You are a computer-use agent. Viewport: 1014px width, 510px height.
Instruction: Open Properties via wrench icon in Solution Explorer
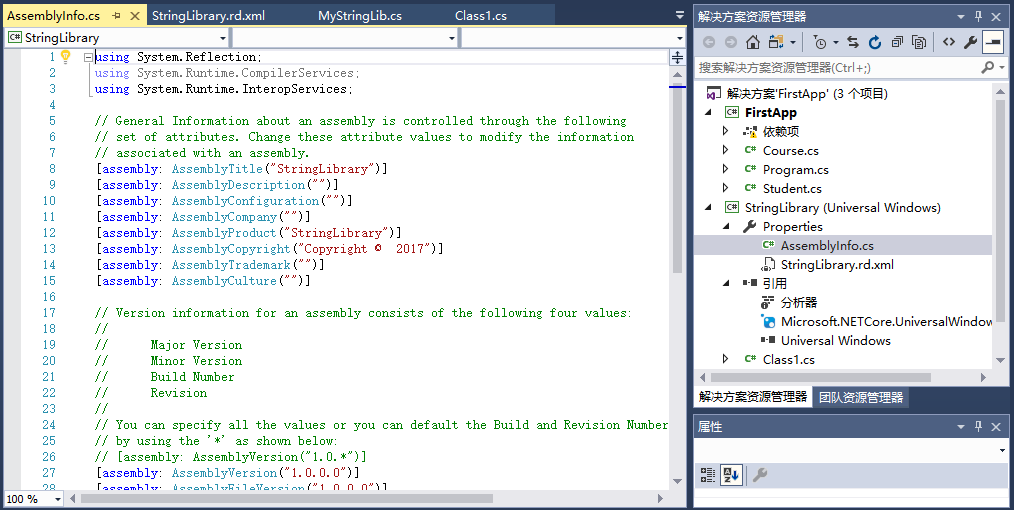pyautogui.click(x=970, y=42)
